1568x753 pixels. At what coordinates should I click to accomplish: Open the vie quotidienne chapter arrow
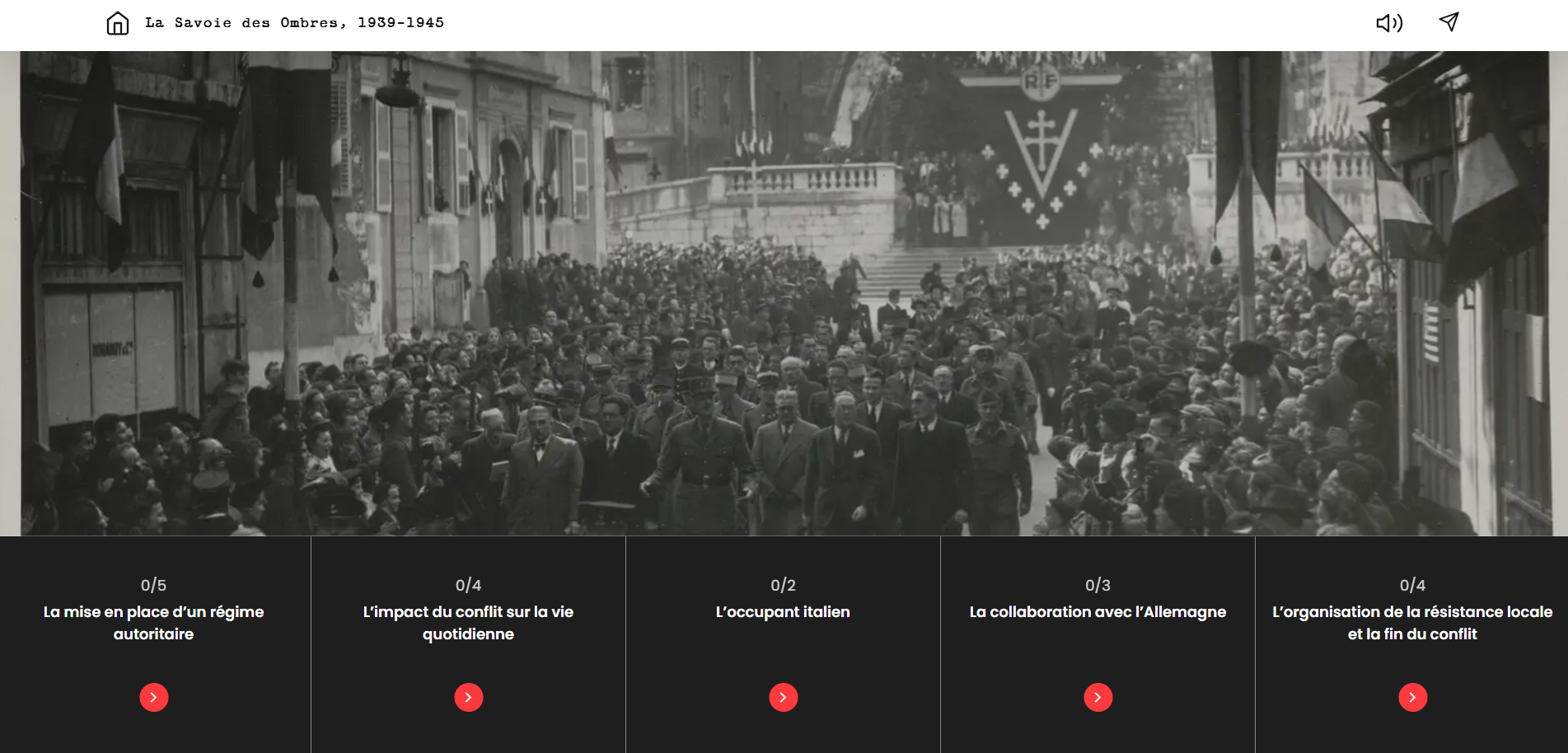coord(469,697)
